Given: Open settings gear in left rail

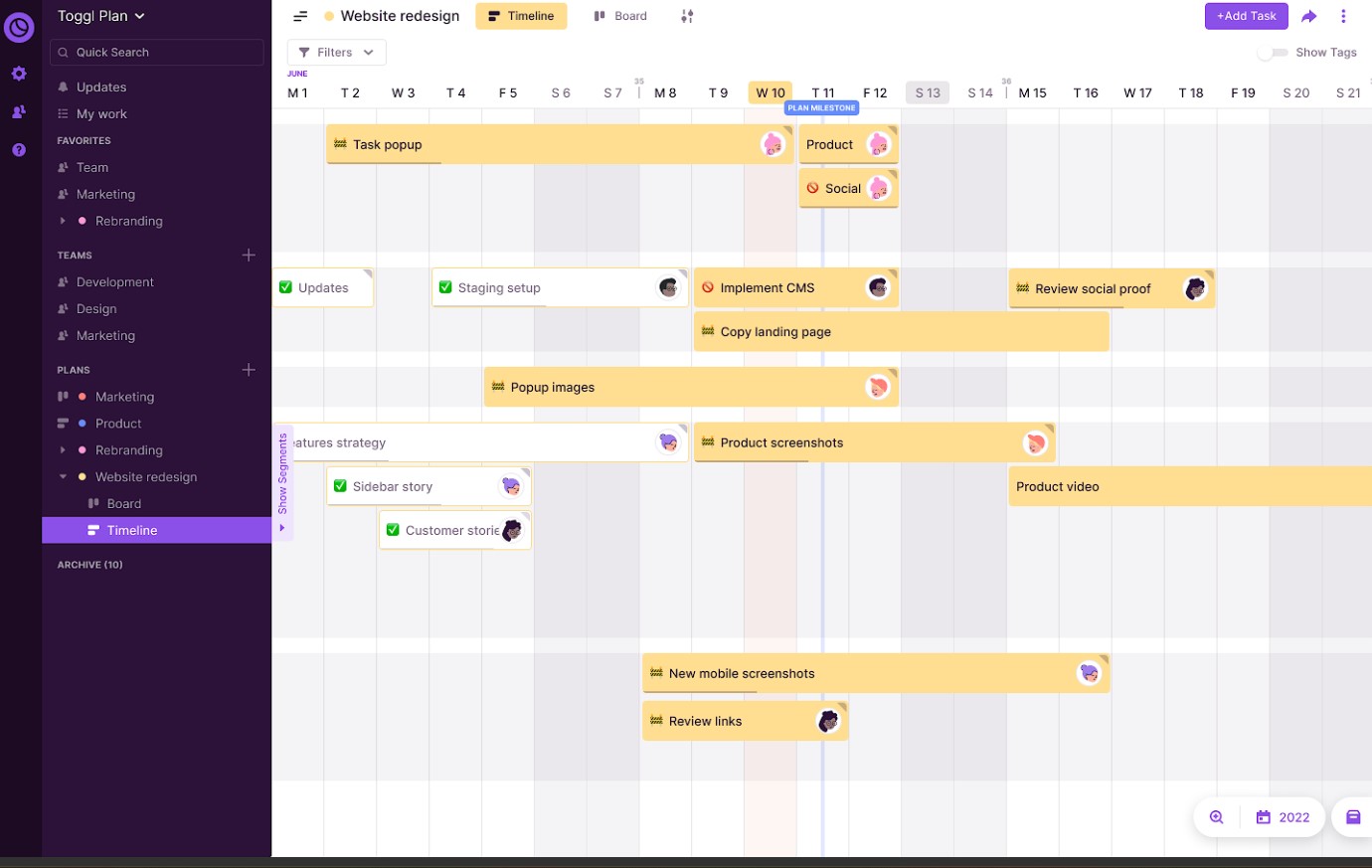Looking at the screenshot, I should coord(19,74).
